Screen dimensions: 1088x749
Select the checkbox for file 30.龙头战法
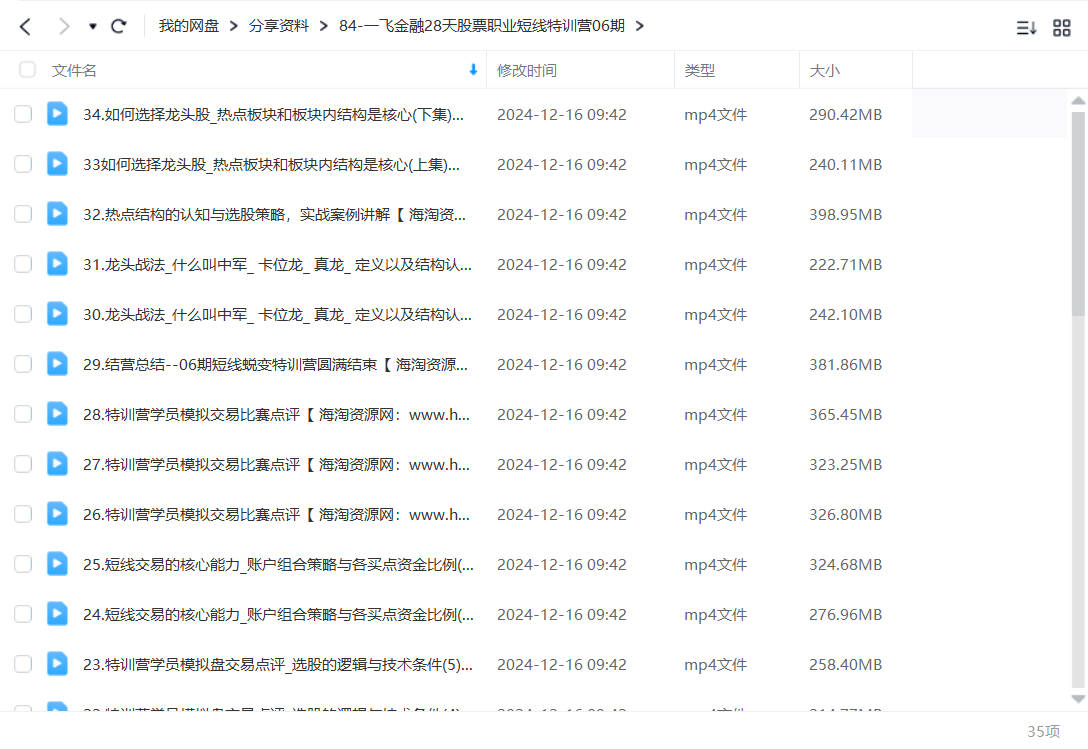pos(23,314)
